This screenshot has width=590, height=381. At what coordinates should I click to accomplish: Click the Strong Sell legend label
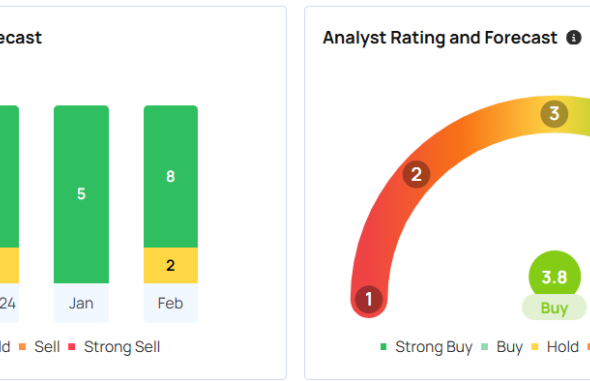point(122,347)
